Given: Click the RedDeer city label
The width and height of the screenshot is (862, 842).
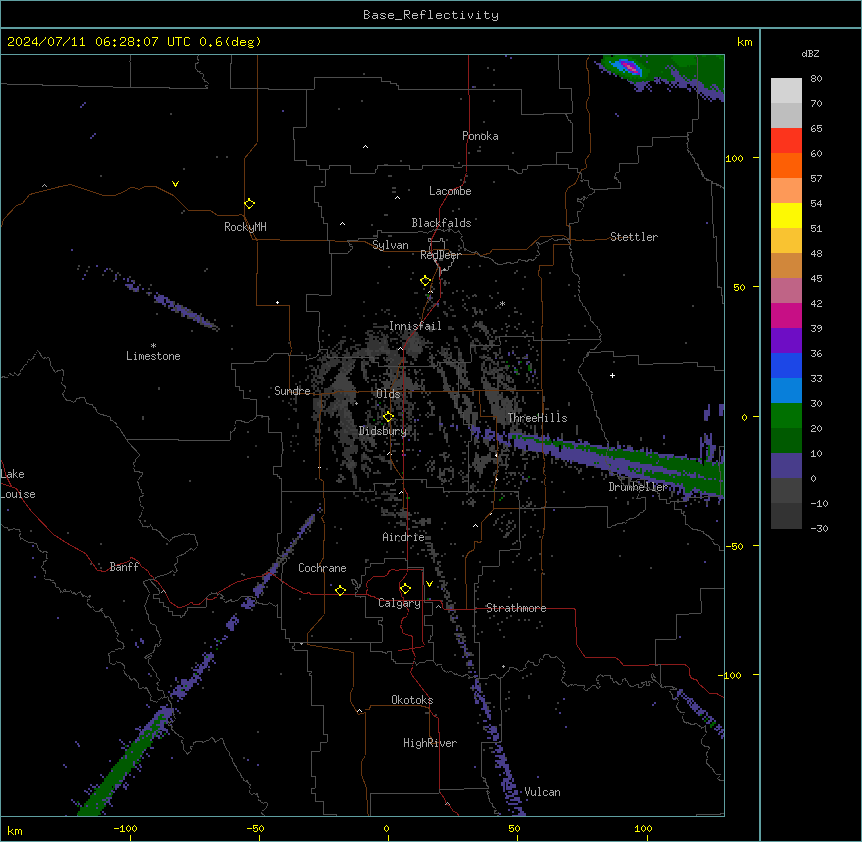Looking at the screenshot, I should pyautogui.click(x=440, y=255).
